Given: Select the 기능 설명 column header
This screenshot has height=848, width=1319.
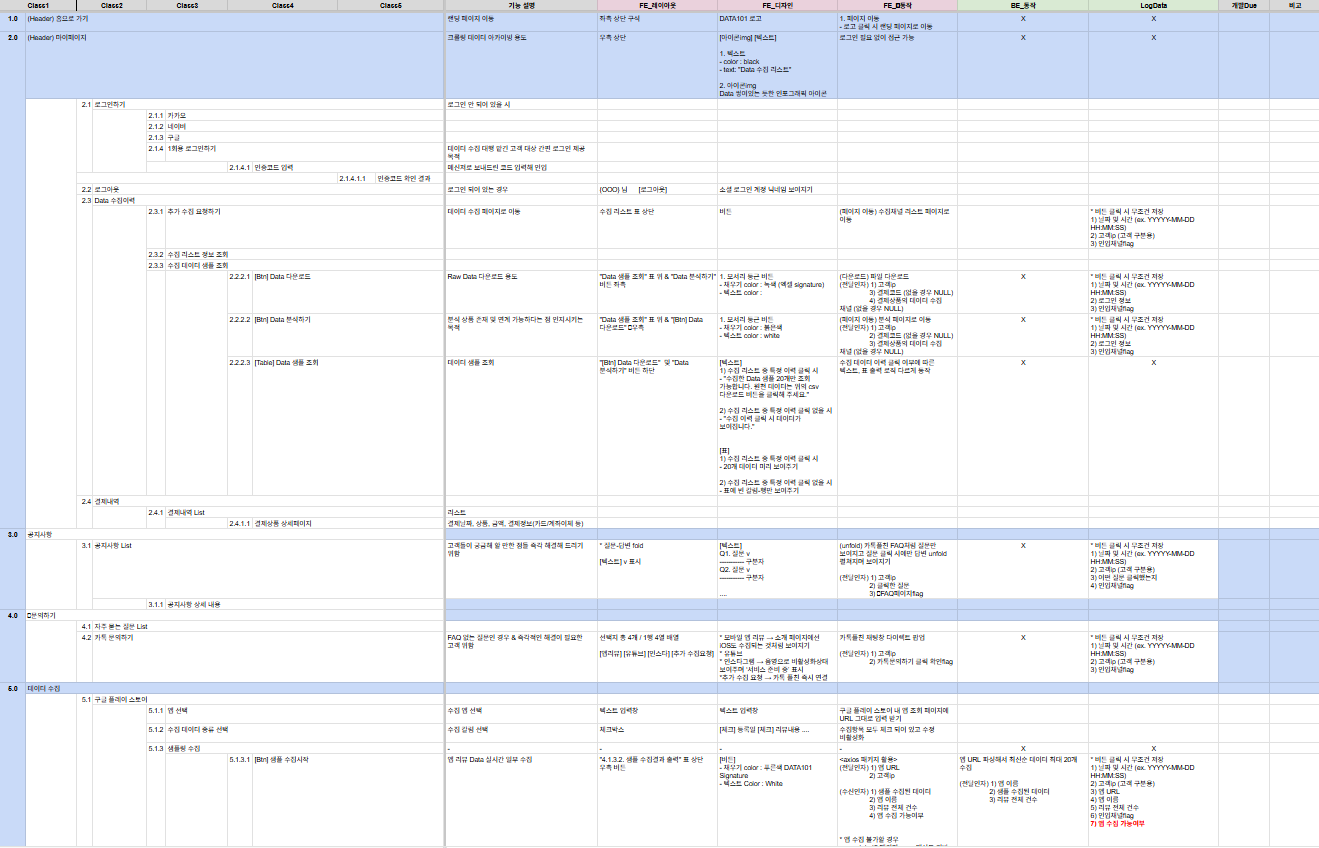Looking at the screenshot, I should tap(520, 6).
